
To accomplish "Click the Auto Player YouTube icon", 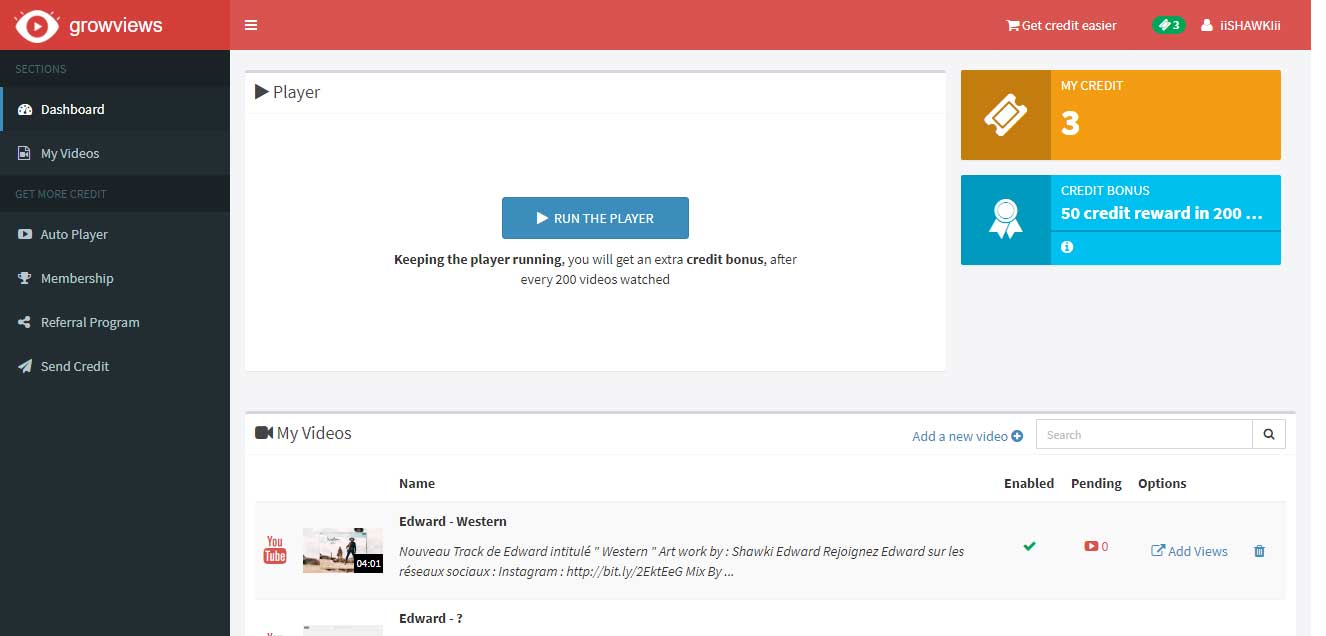I will click(25, 234).
